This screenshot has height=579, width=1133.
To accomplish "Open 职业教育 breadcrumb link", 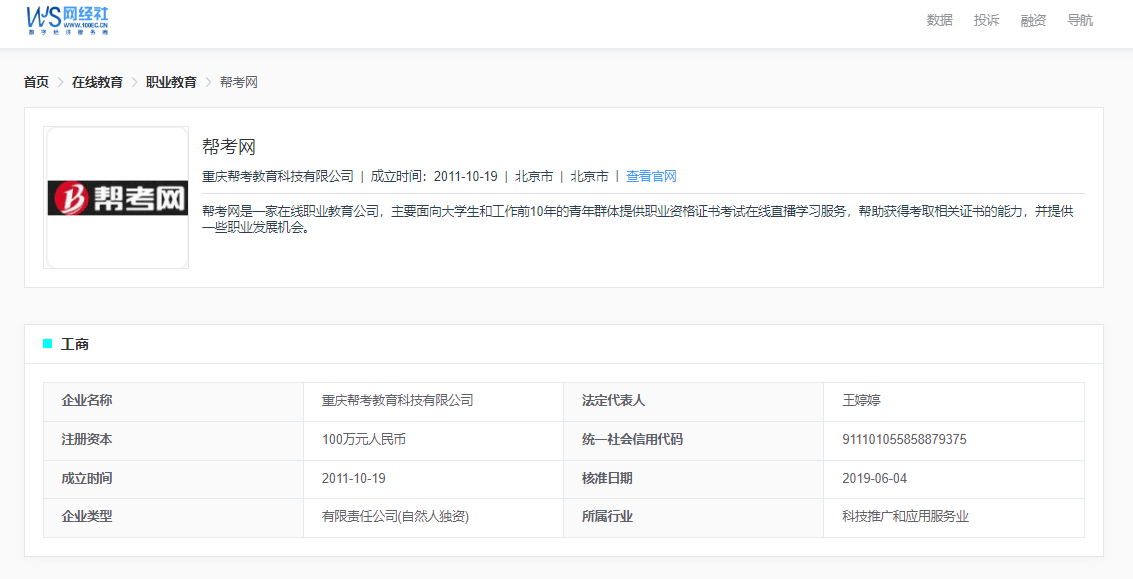I will [x=171, y=82].
